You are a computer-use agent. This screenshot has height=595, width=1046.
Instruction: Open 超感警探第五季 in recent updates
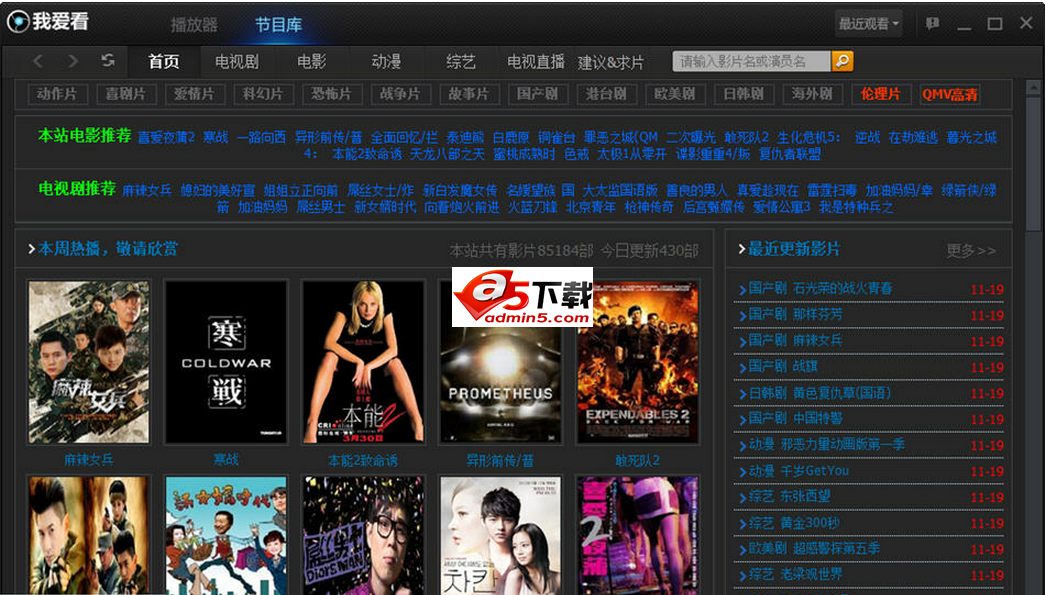836,549
